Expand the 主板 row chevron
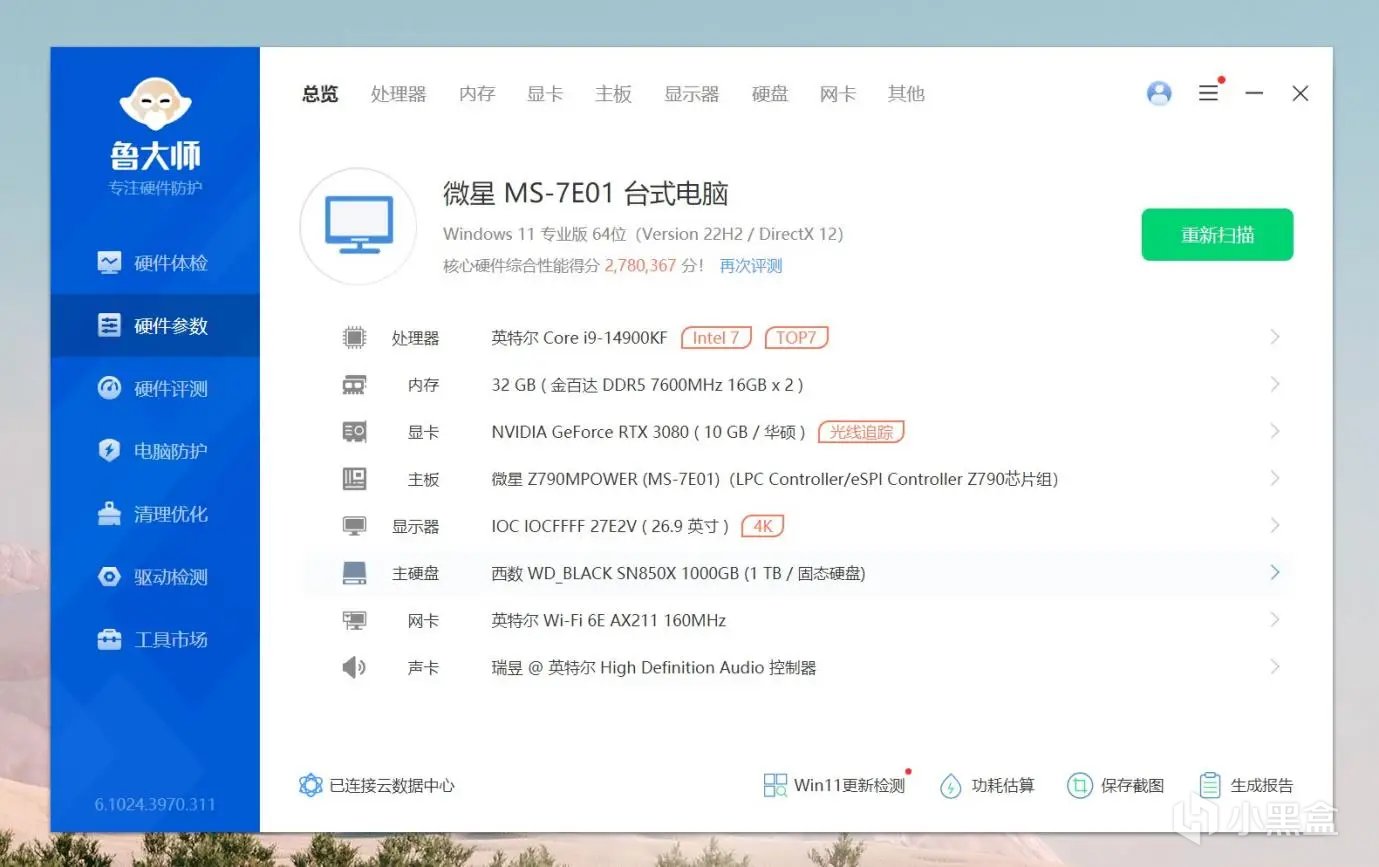 1275,478
